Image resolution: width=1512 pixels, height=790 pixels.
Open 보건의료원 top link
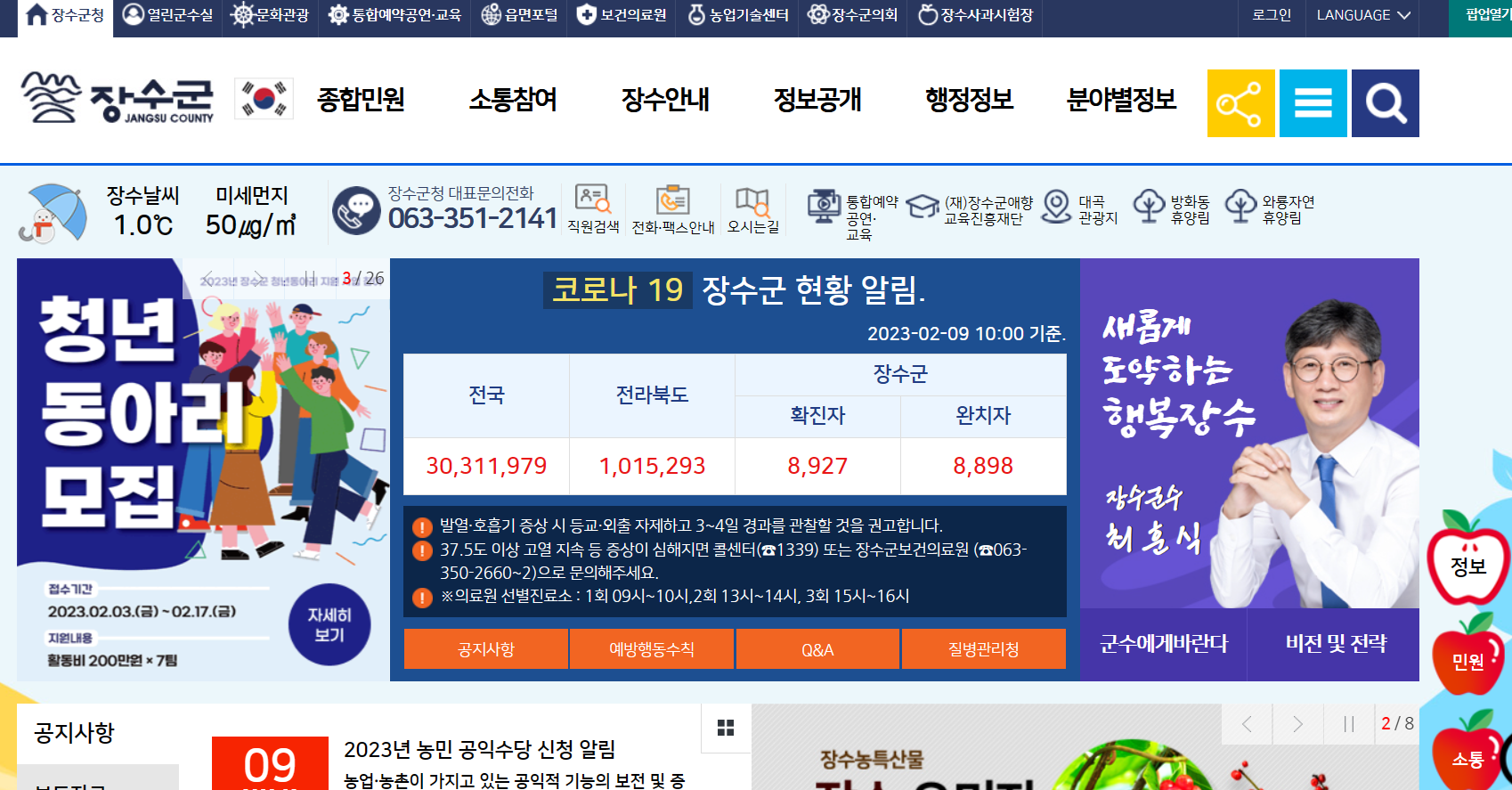[622, 15]
